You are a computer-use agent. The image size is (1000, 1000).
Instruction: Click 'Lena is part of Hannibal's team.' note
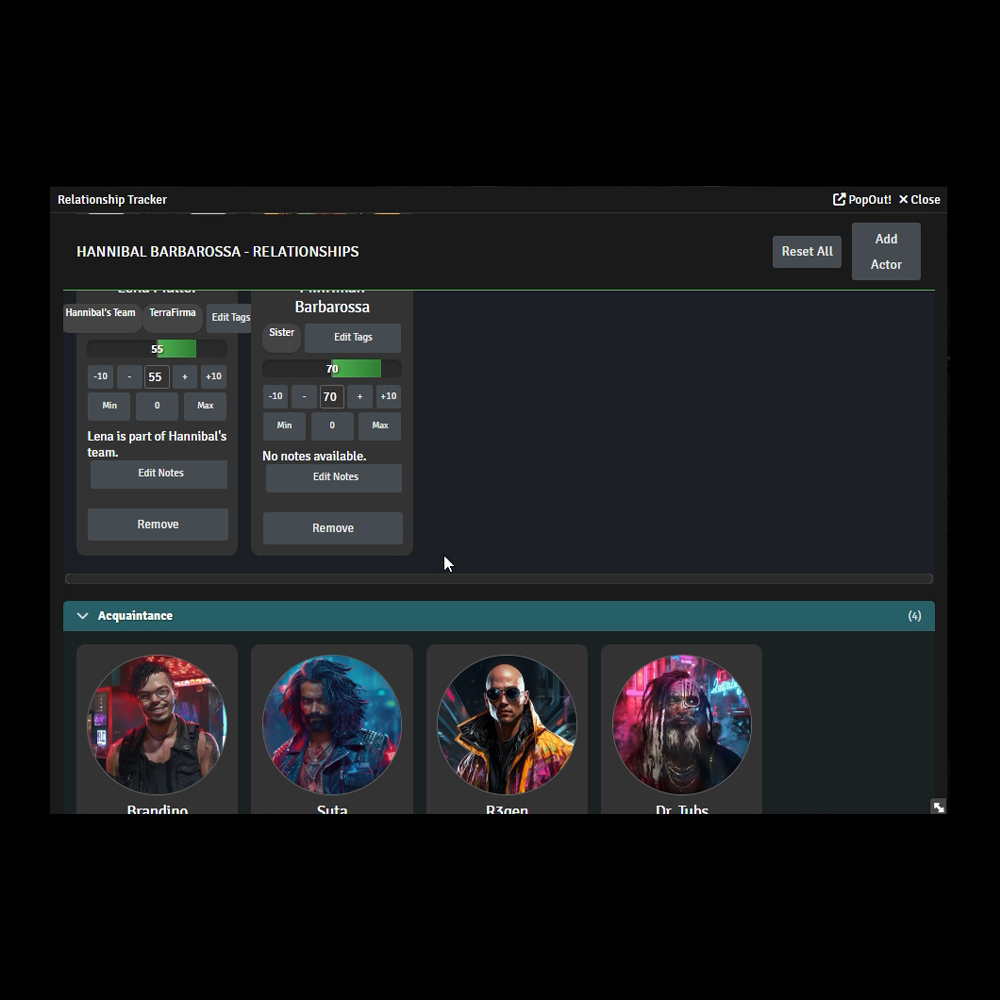click(157, 444)
